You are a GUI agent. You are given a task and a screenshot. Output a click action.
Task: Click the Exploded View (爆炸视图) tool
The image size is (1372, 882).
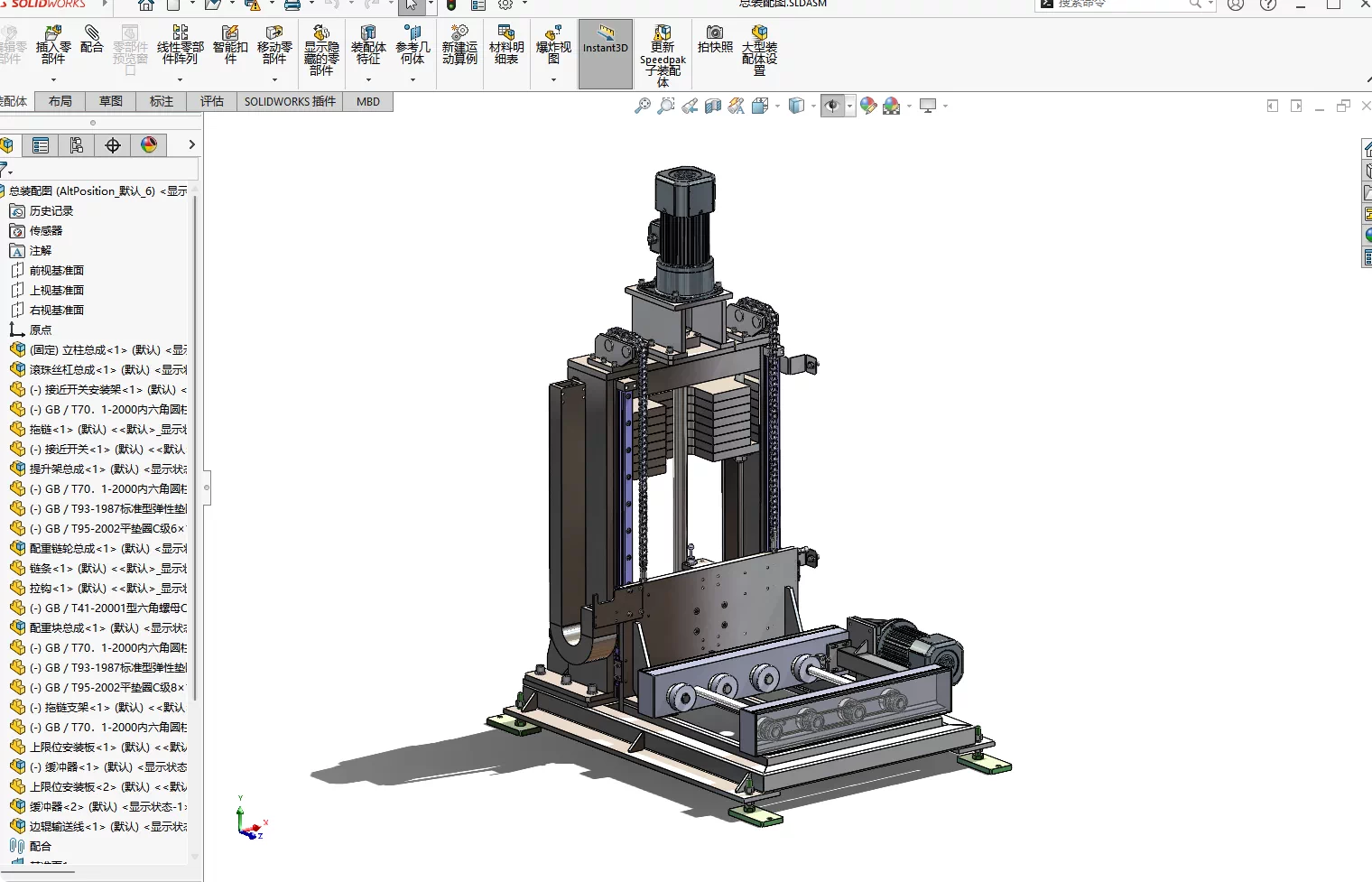[553, 45]
